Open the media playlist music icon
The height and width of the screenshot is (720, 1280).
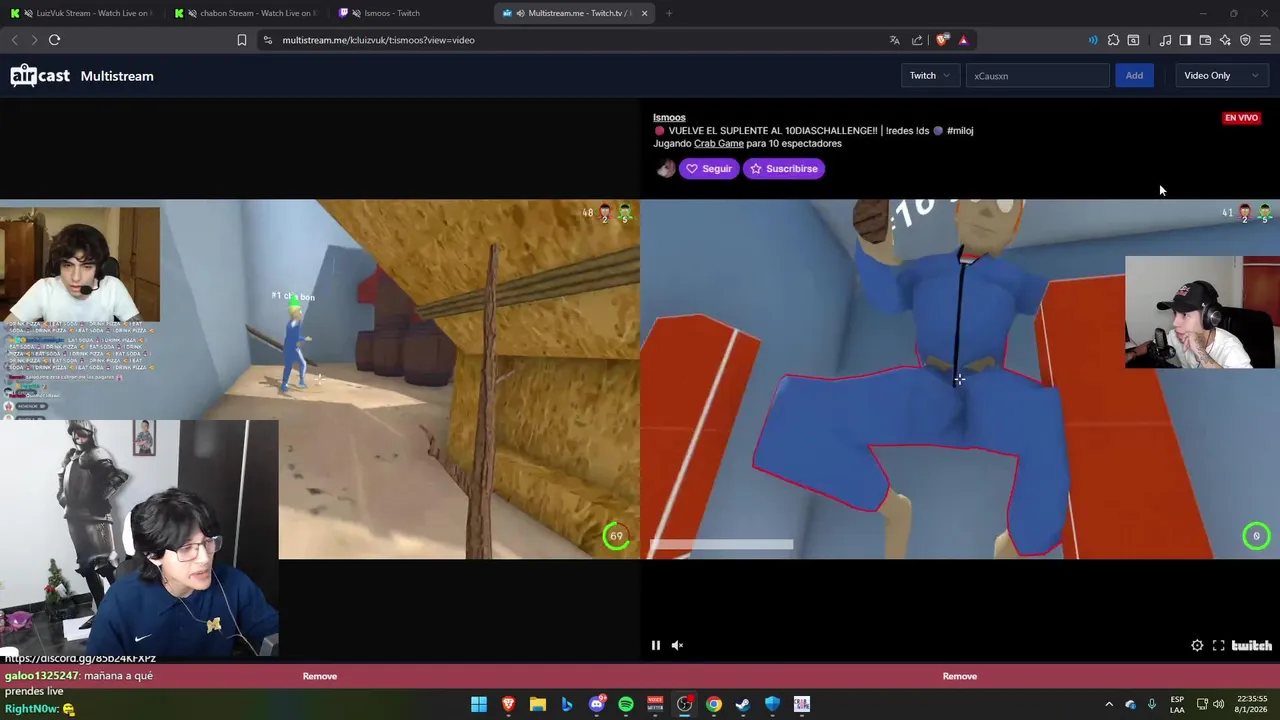point(1165,40)
